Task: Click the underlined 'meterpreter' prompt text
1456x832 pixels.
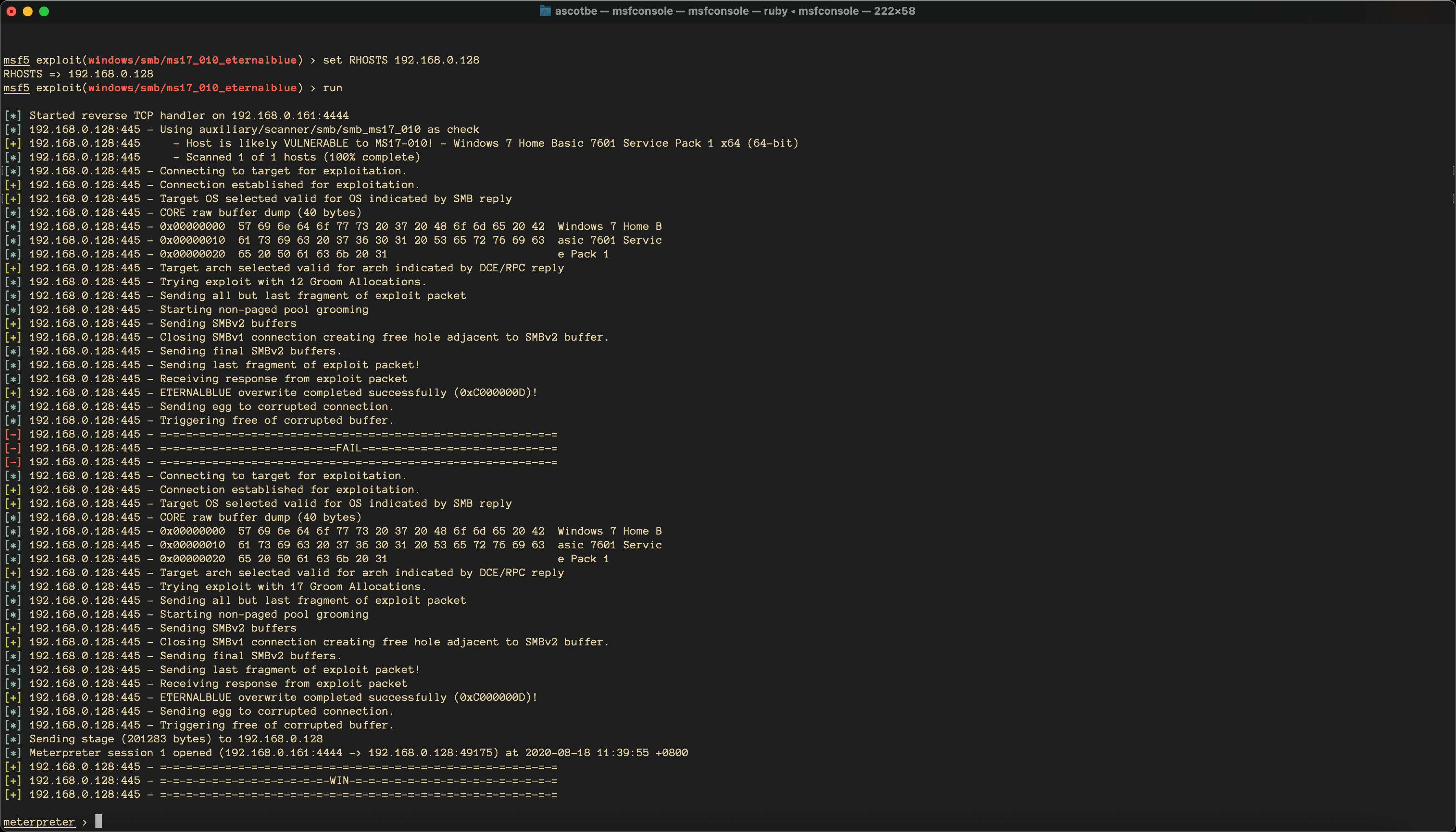Action: pyautogui.click(x=39, y=822)
